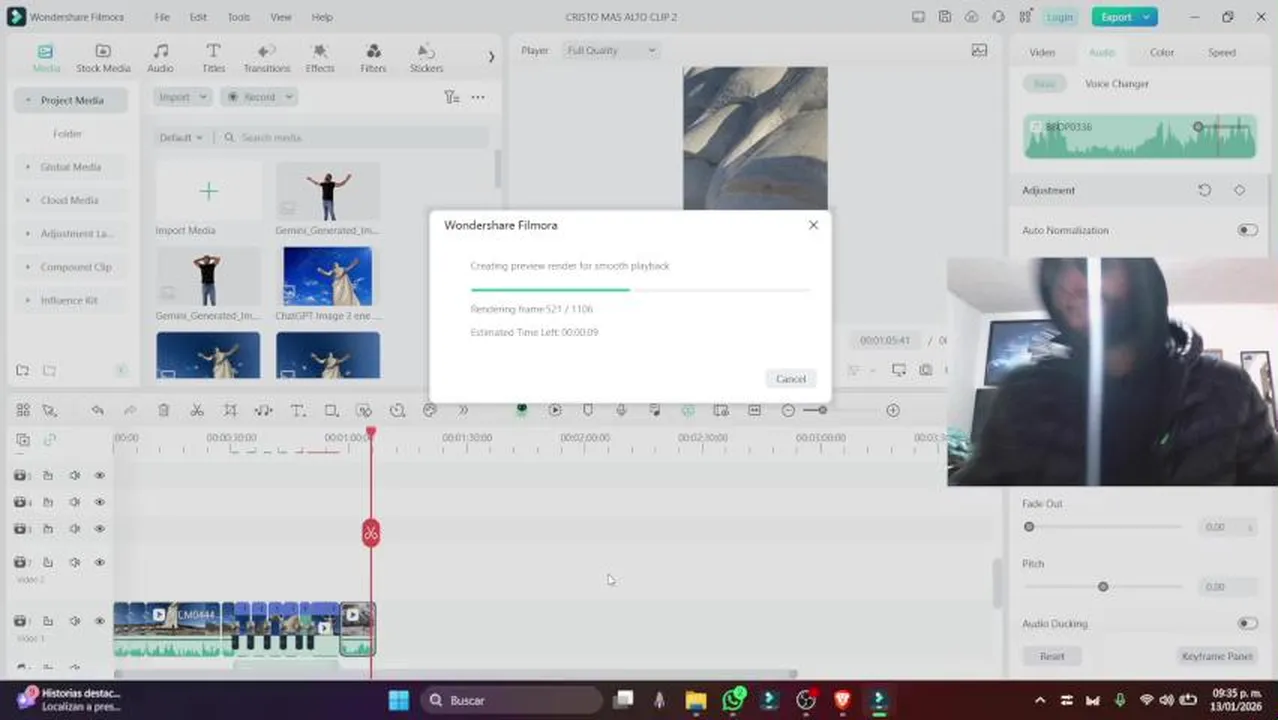Click the render preview play icon in toolbar
1278x720 pixels.
555,410
